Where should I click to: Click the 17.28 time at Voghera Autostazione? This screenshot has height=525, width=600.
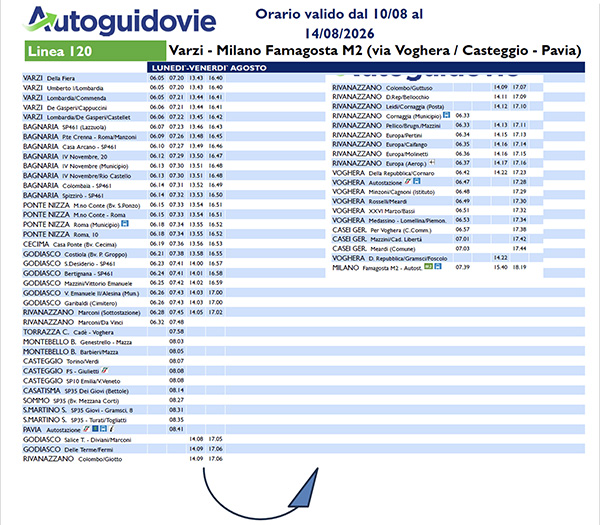point(519,182)
